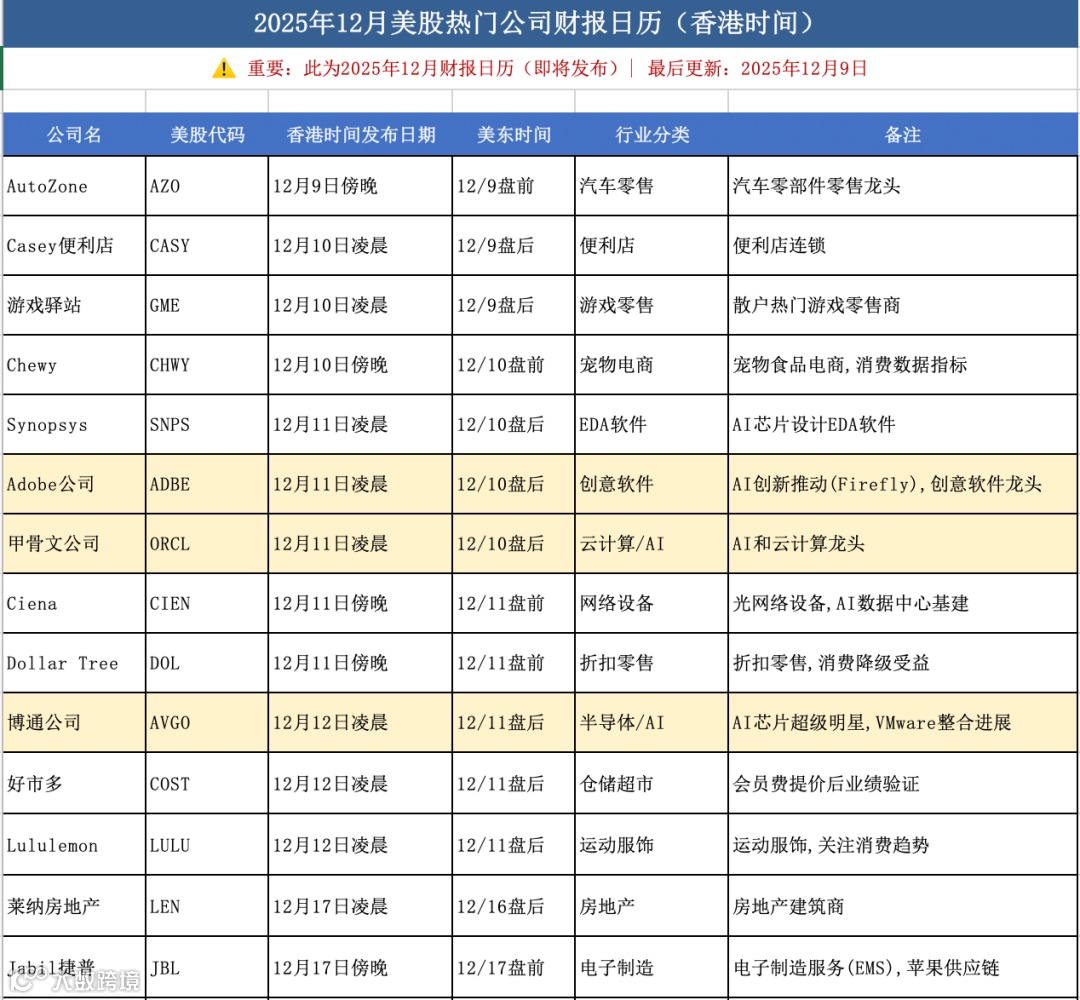Viewport: 1080px width, 1000px height.
Task: Click the yellow warning triangle icon
Action: 224,69
